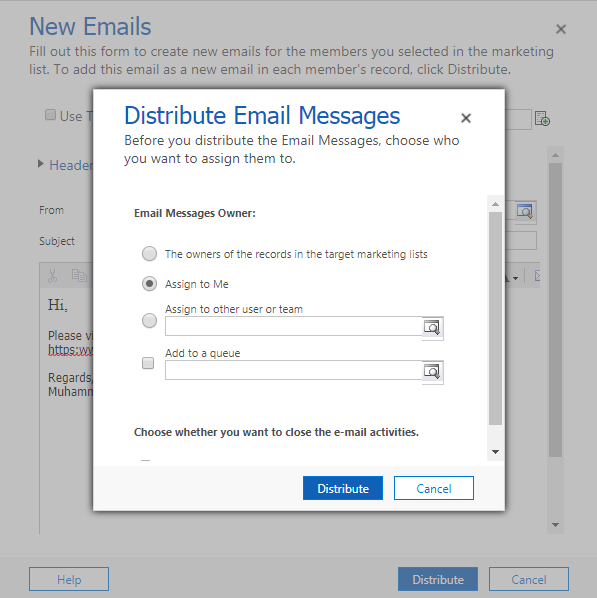The height and width of the screenshot is (598, 597).
Task: Click the template insert icon at top right
Action: (x=542, y=118)
